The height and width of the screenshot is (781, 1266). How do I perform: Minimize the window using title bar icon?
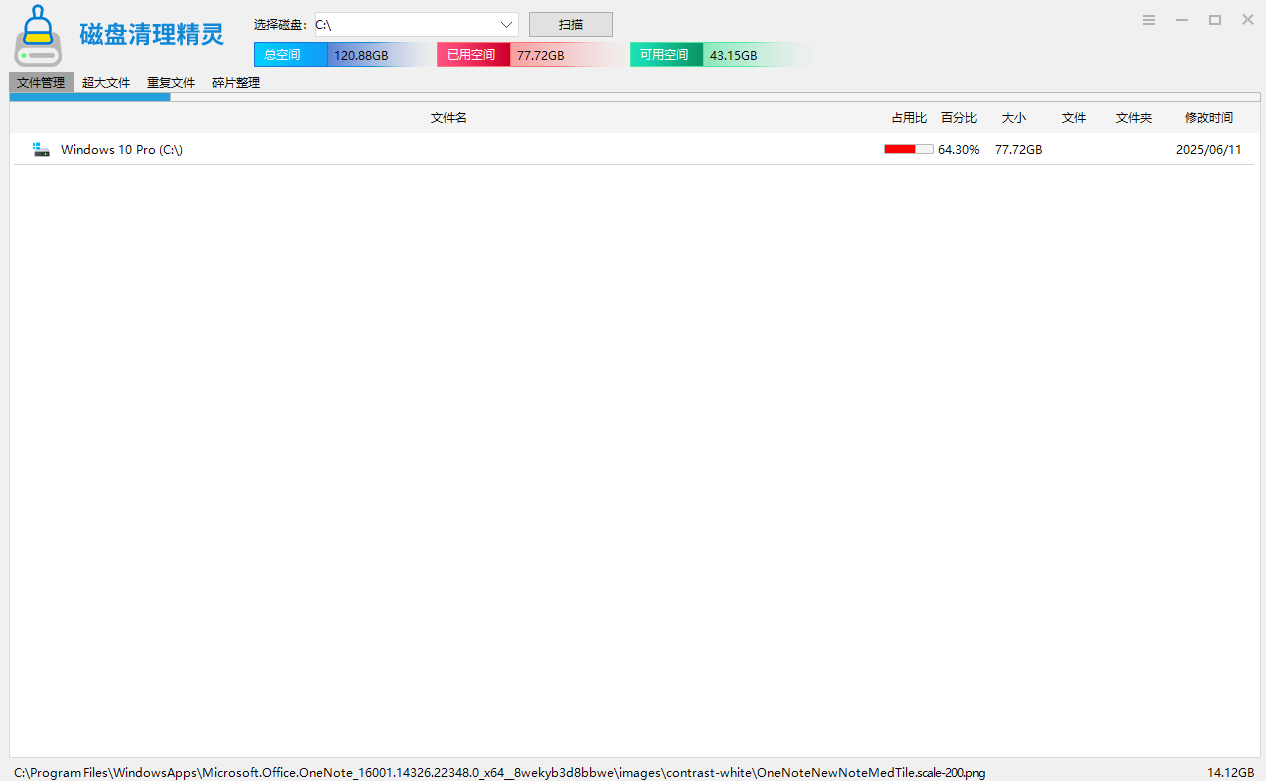(x=1182, y=20)
